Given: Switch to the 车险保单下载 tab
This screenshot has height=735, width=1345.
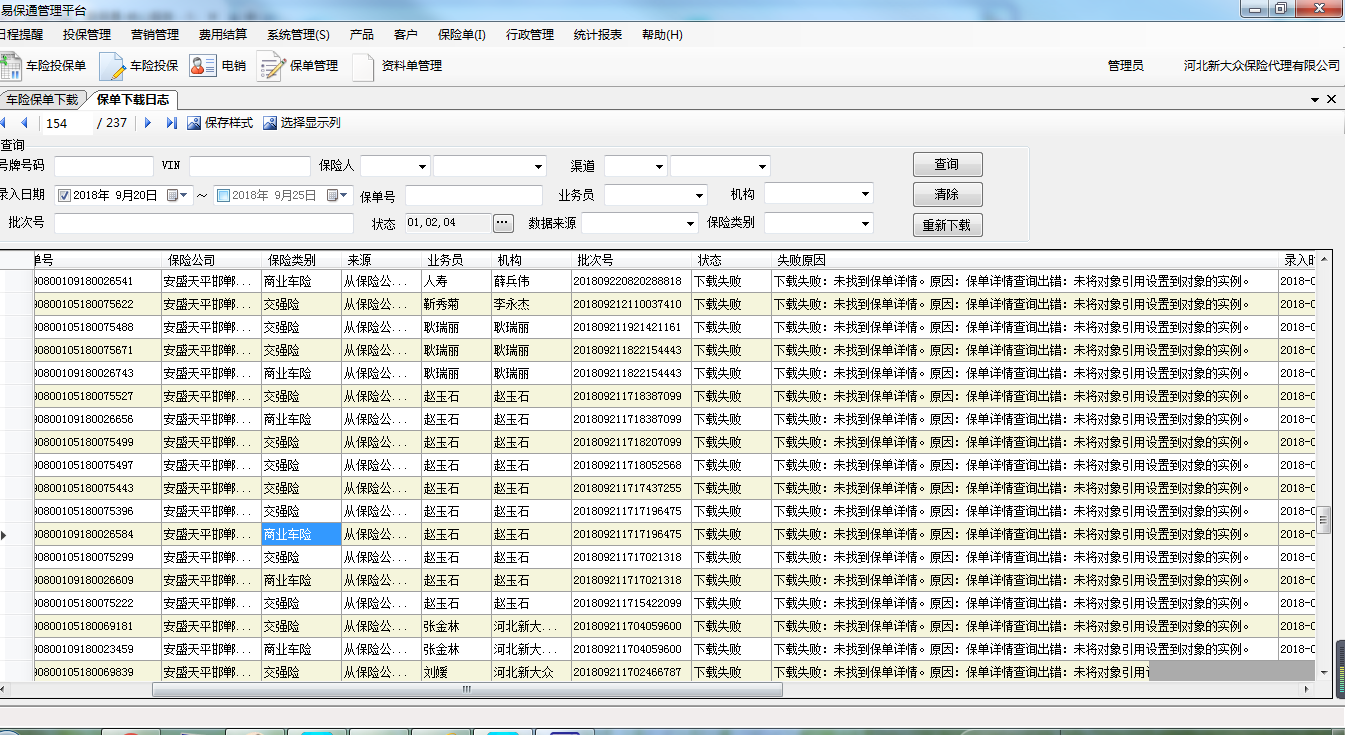Looking at the screenshot, I should pos(42,100).
